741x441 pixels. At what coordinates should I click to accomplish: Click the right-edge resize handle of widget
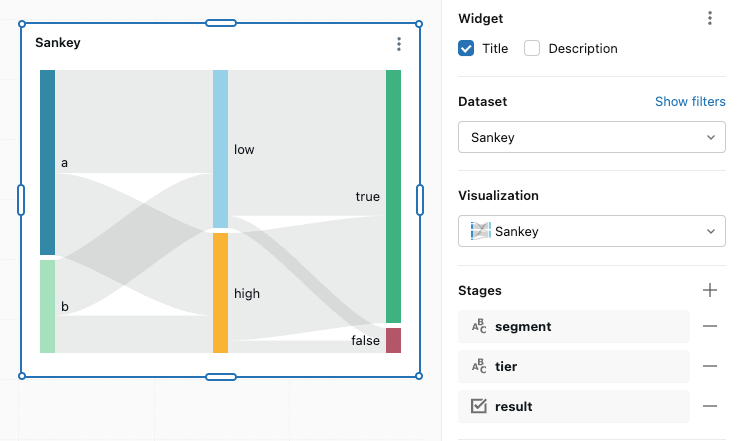coord(420,199)
